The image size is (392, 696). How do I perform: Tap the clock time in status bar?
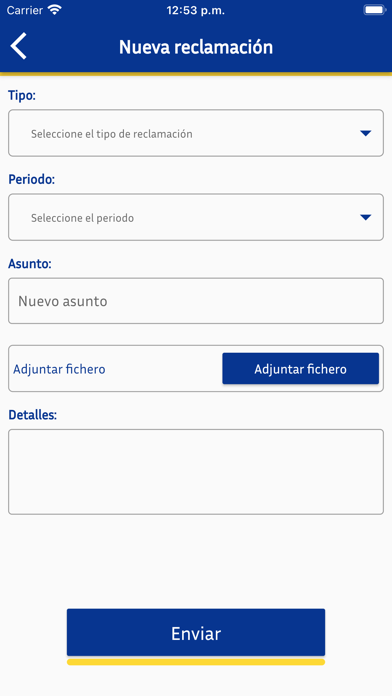tap(196, 11)
